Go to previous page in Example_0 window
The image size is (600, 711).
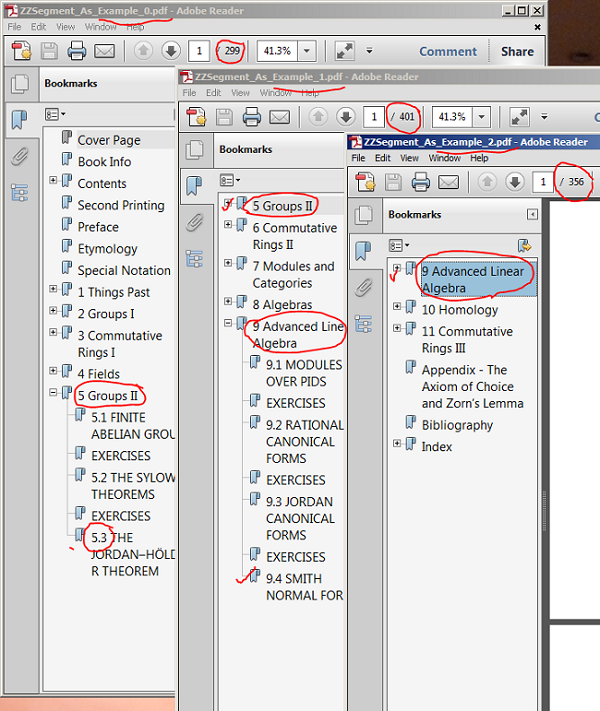point(143,50)
